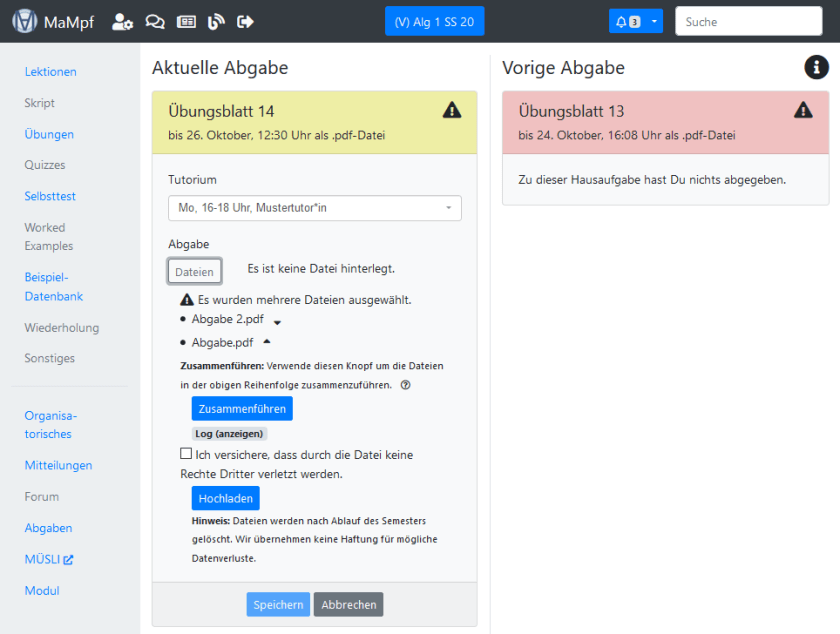Move Abgabe 2.pdf down with arrow
This screenshot has width=840, height=634.
coord(277,322)
